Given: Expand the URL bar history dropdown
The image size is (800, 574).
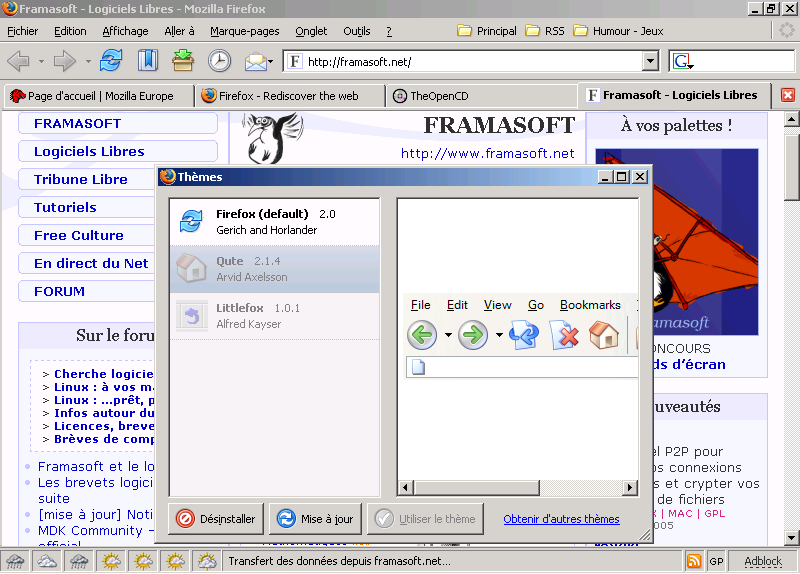Looking at the screenshot, I should 650,62.
